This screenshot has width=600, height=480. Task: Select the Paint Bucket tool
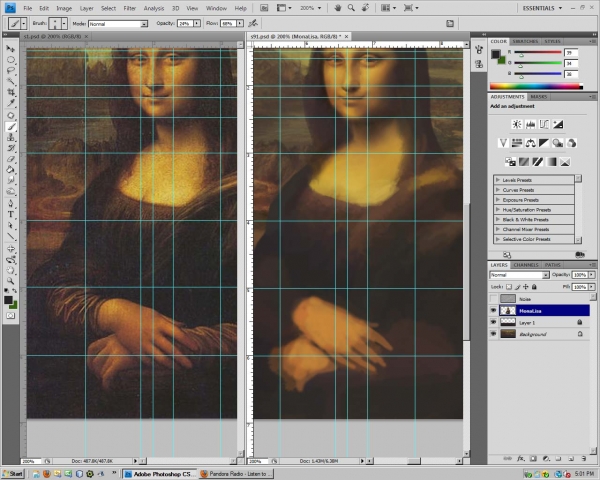[x=10, y=170]
